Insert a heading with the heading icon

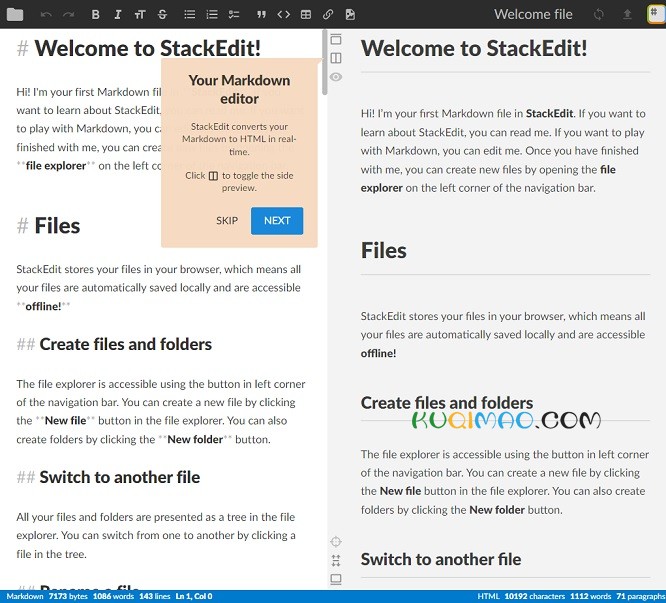[140, 14]
